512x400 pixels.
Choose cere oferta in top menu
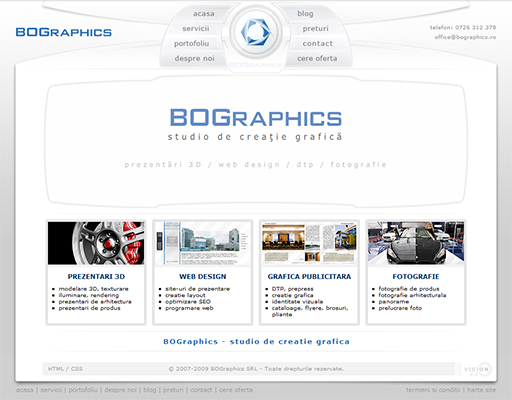pyautogui.click(x=317, y=58)
